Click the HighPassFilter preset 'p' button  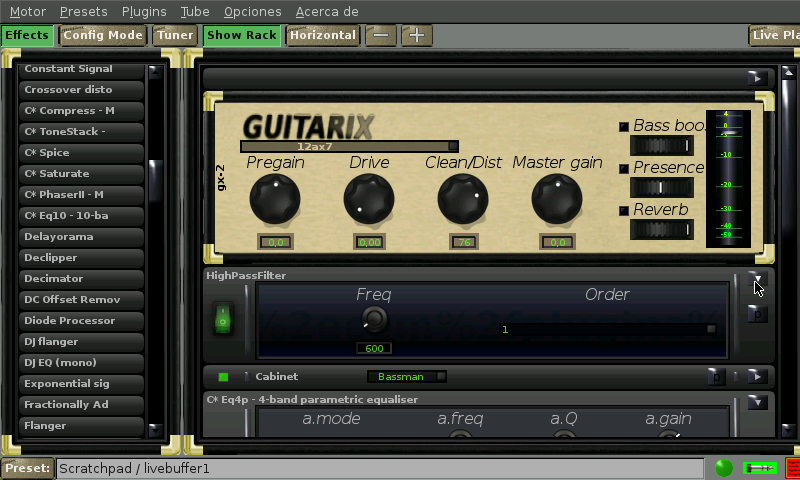point(757,314)
